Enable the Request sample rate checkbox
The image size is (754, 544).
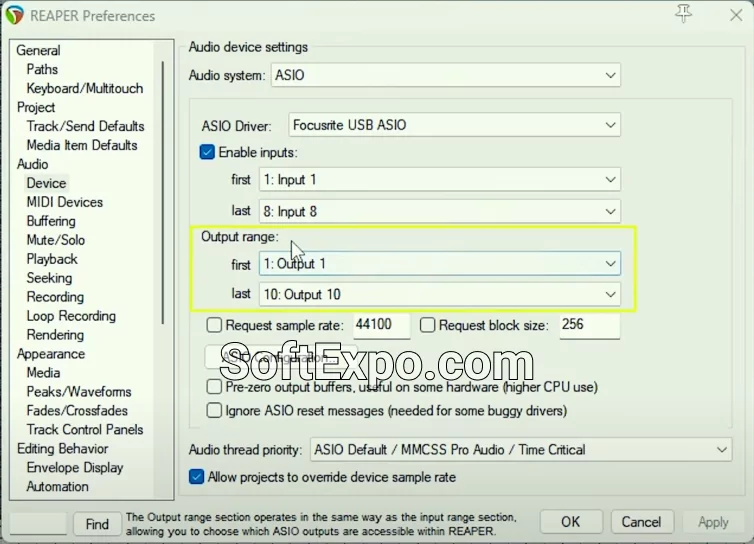point(214,325)
